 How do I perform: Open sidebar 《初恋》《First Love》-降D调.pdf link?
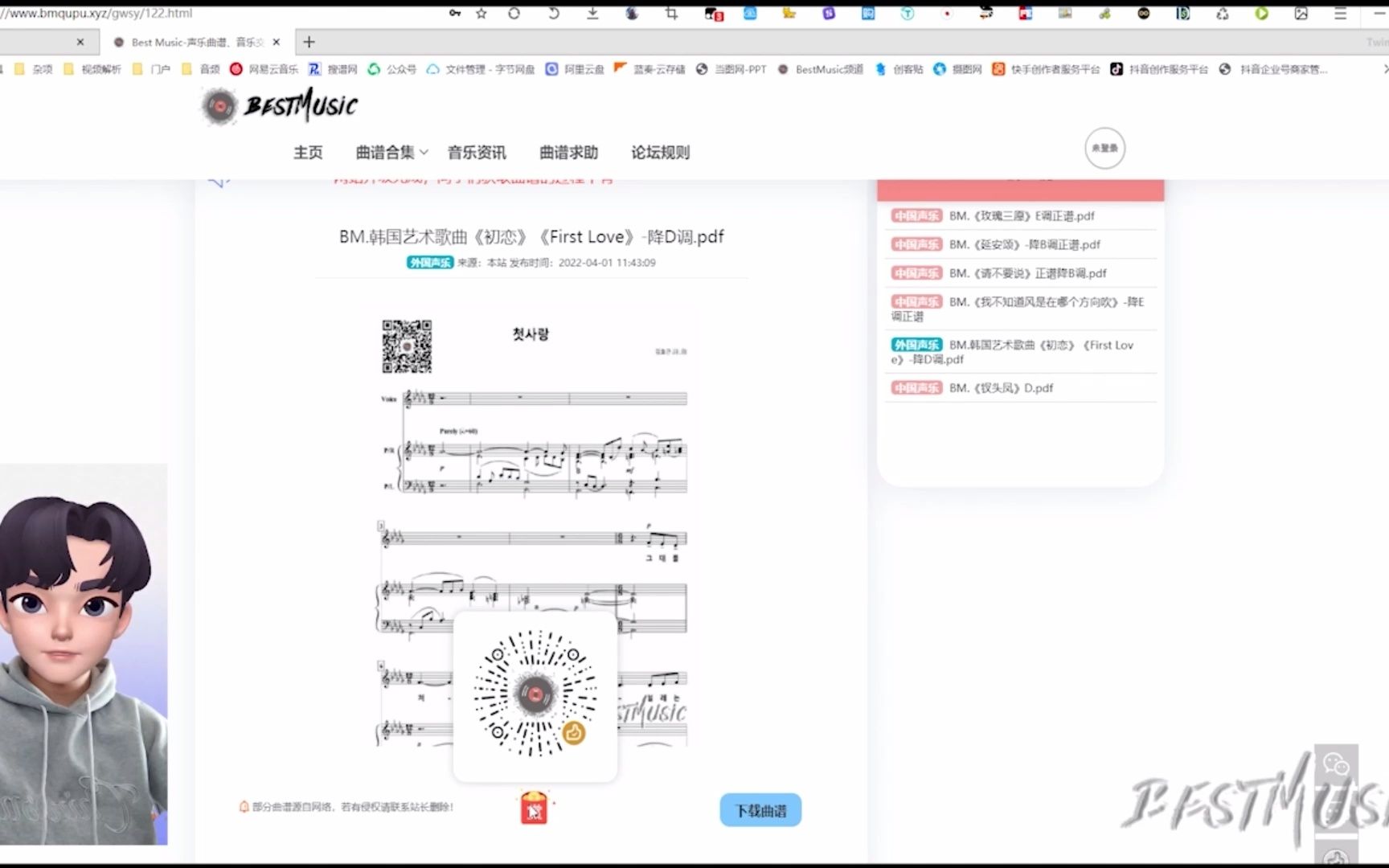(1013, 352)
